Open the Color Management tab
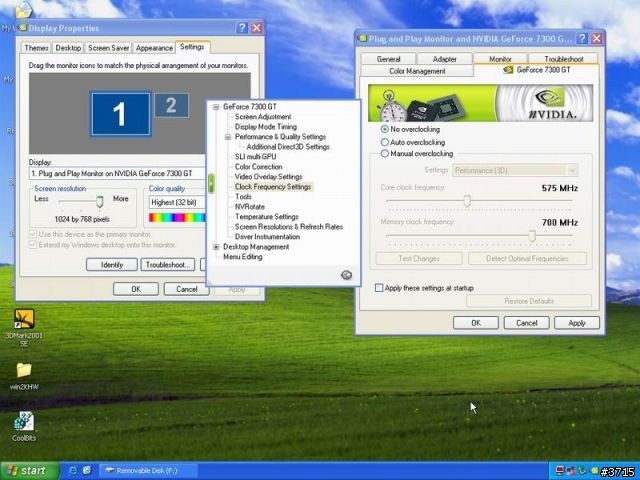This screenshot has height=480, width=640. (417, 71)
